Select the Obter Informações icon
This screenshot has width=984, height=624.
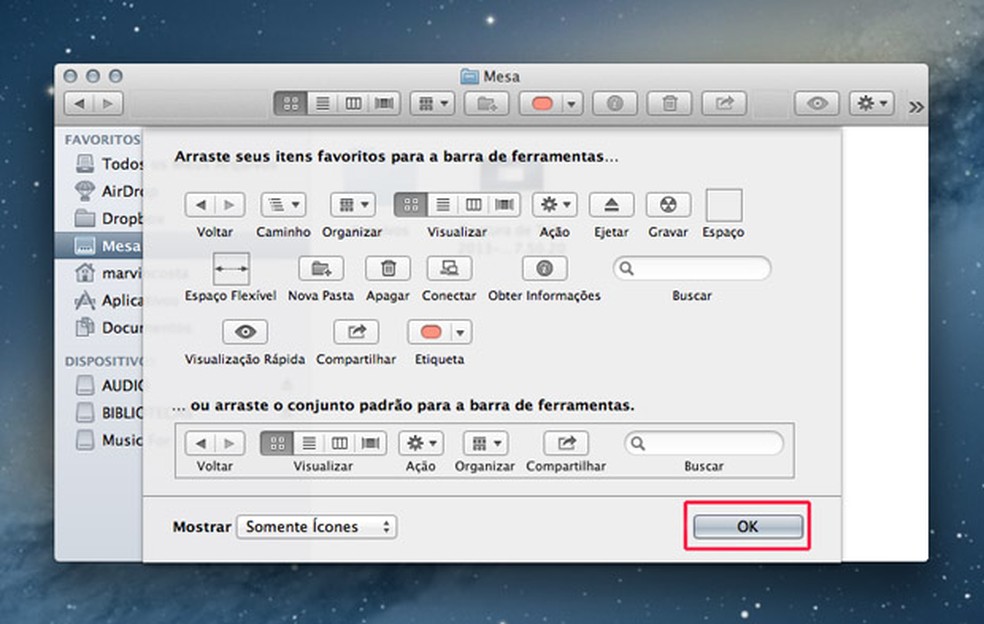(x=545, y=269)
